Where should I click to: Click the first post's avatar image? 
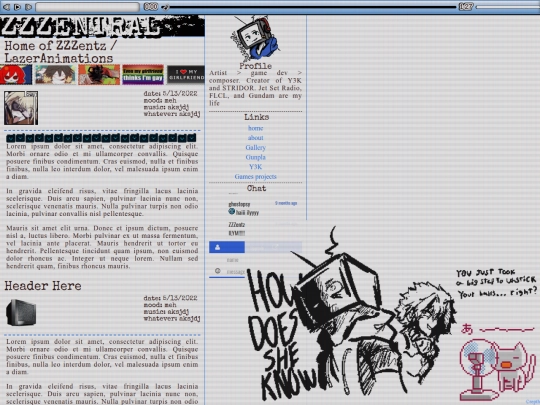coord(21,108)
